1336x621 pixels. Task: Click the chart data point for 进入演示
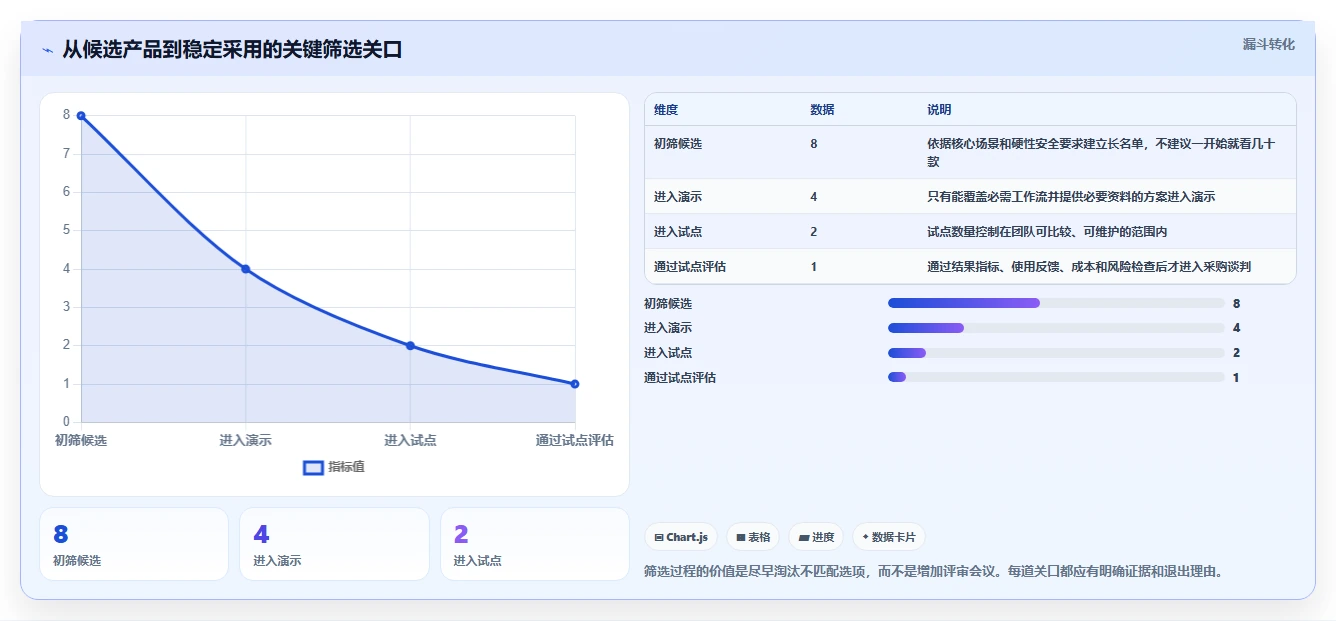point(245,269)
